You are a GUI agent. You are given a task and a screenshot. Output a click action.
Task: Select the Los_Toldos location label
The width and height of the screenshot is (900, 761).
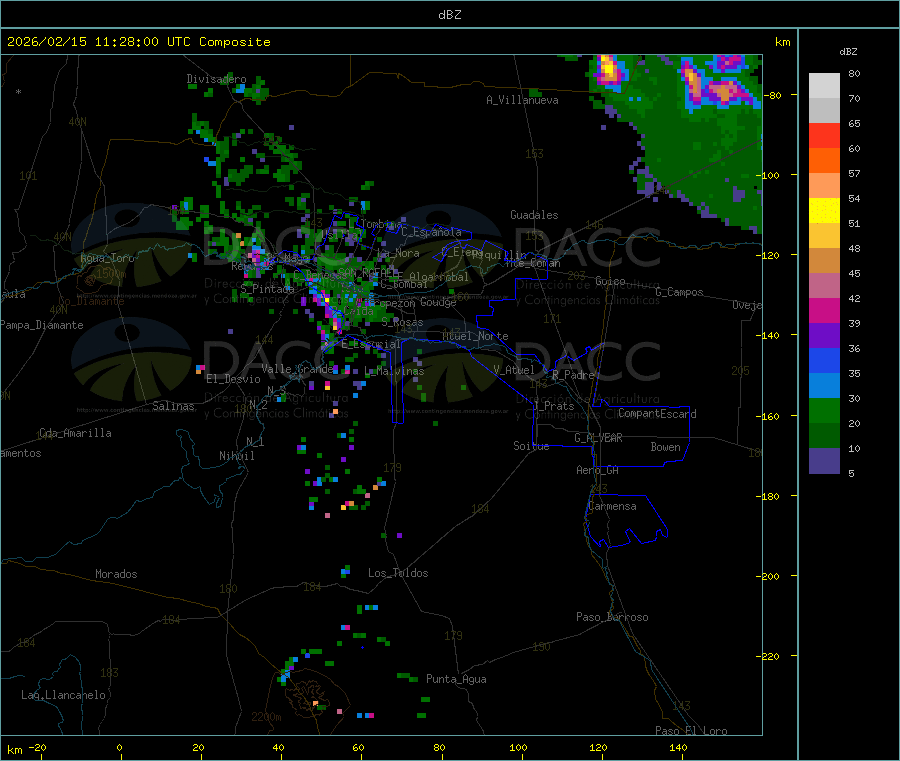398,573
